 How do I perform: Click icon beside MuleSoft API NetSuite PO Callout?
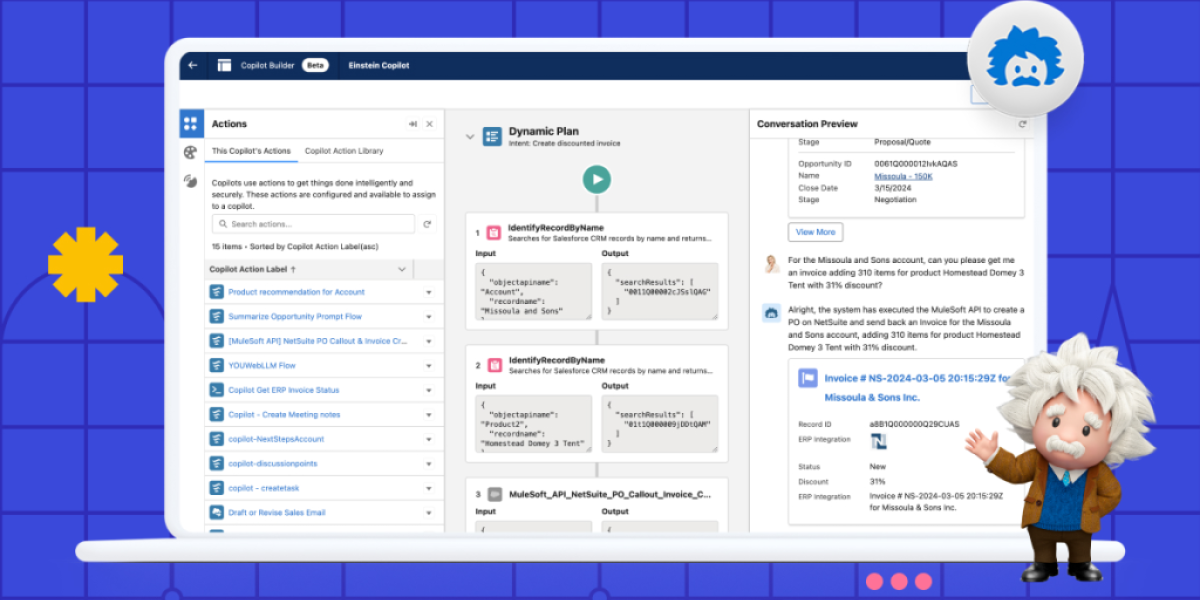(x=216, y=341)
